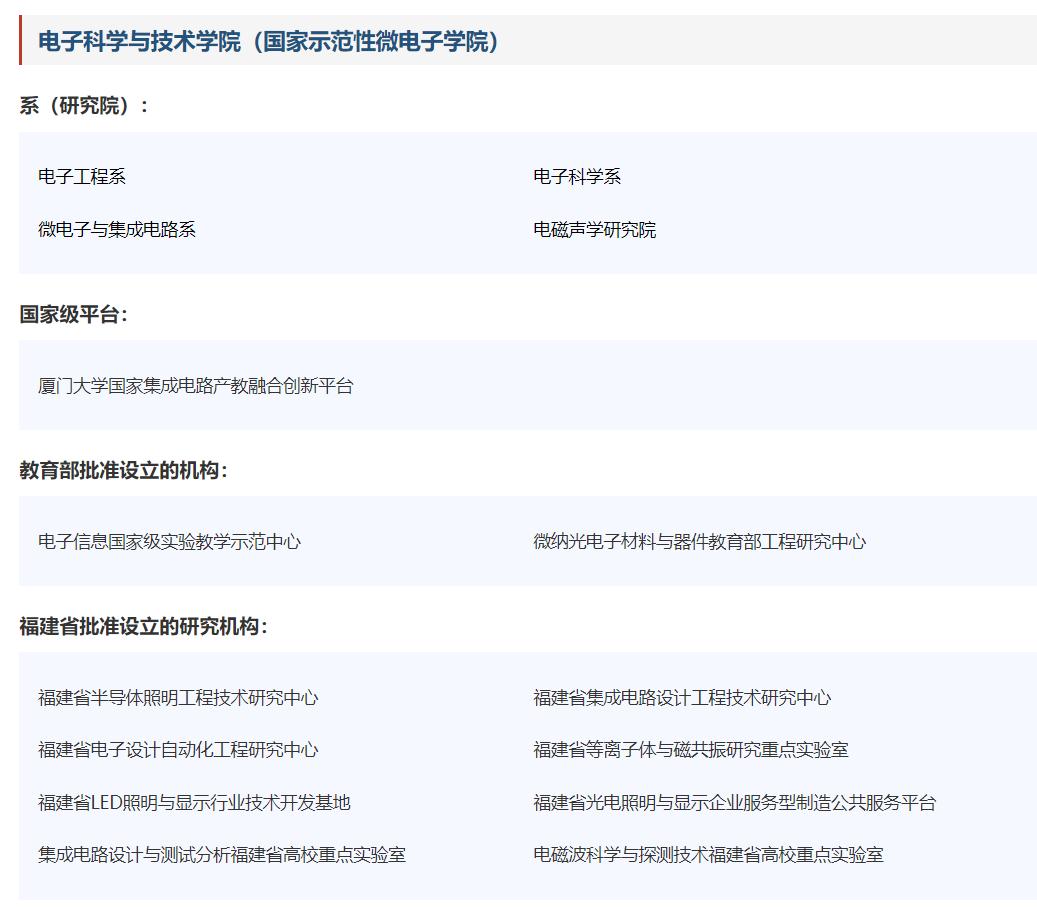
Task: Visit the 电磁声学研究院 link
Action: coord(595,230)
